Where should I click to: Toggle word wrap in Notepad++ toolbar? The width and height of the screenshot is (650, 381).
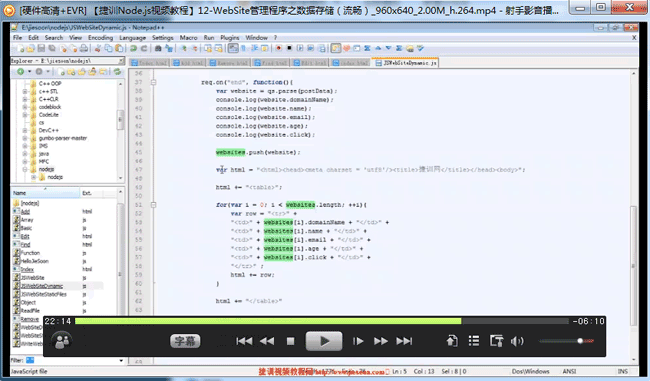coord(233,49)
